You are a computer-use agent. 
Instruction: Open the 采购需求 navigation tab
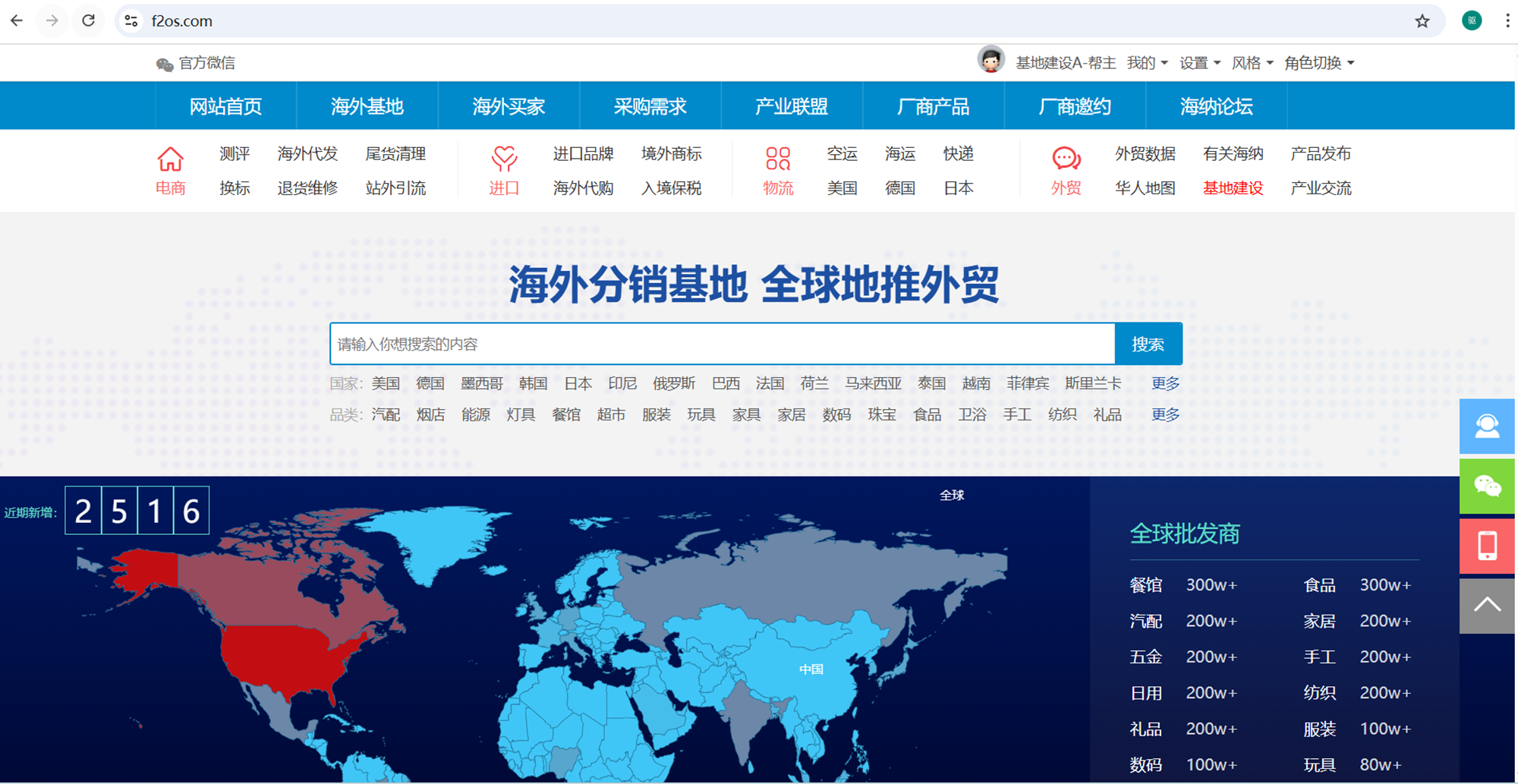coord(650,106)
